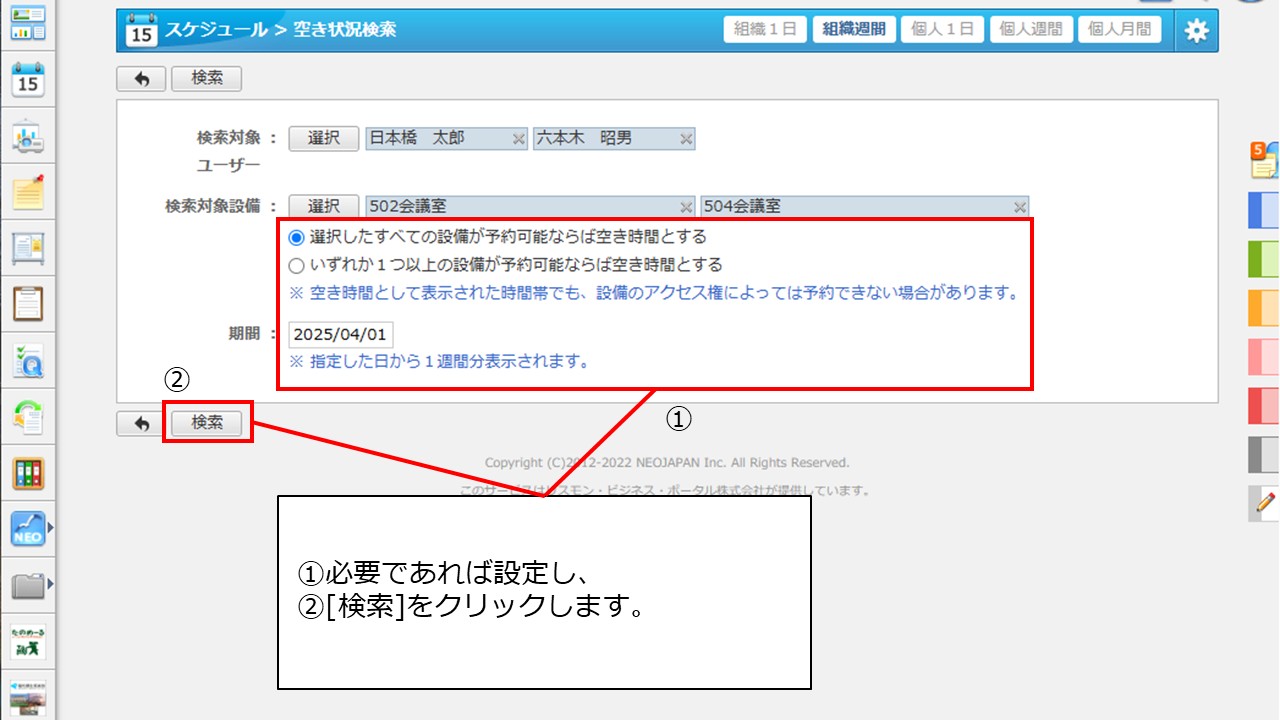Open the sticky notes icon with 5 badge
The height and width of the screenshot is (720, 1280).
pos(1264,160)
